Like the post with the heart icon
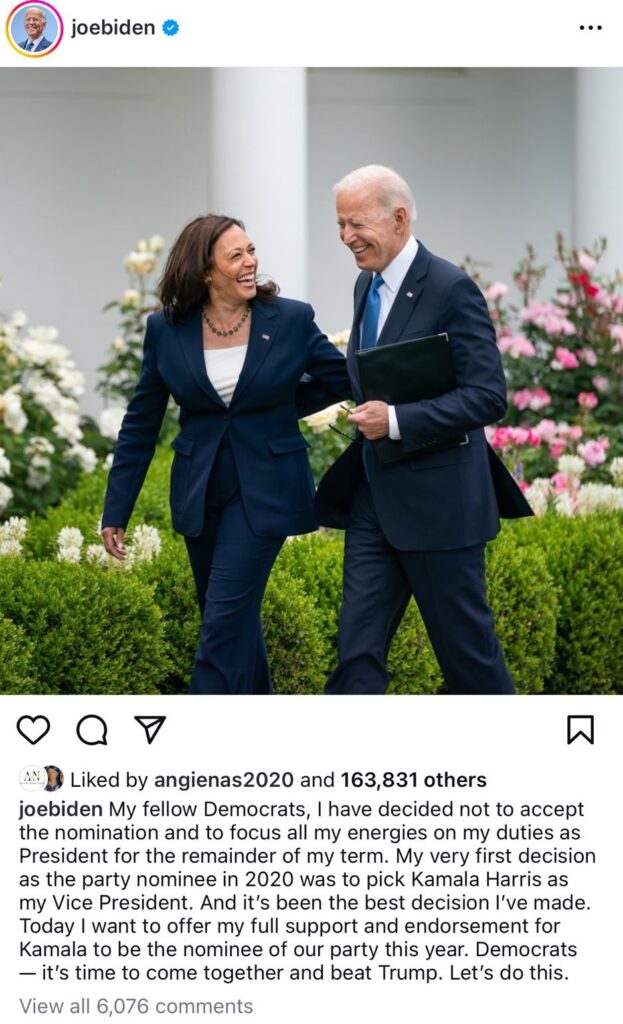 (33, 729)
